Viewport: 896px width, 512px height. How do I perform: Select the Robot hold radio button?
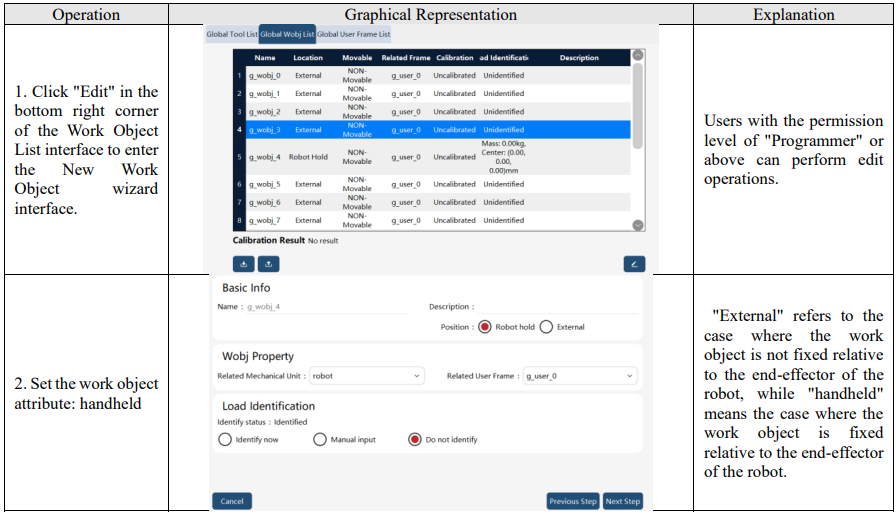485,327
